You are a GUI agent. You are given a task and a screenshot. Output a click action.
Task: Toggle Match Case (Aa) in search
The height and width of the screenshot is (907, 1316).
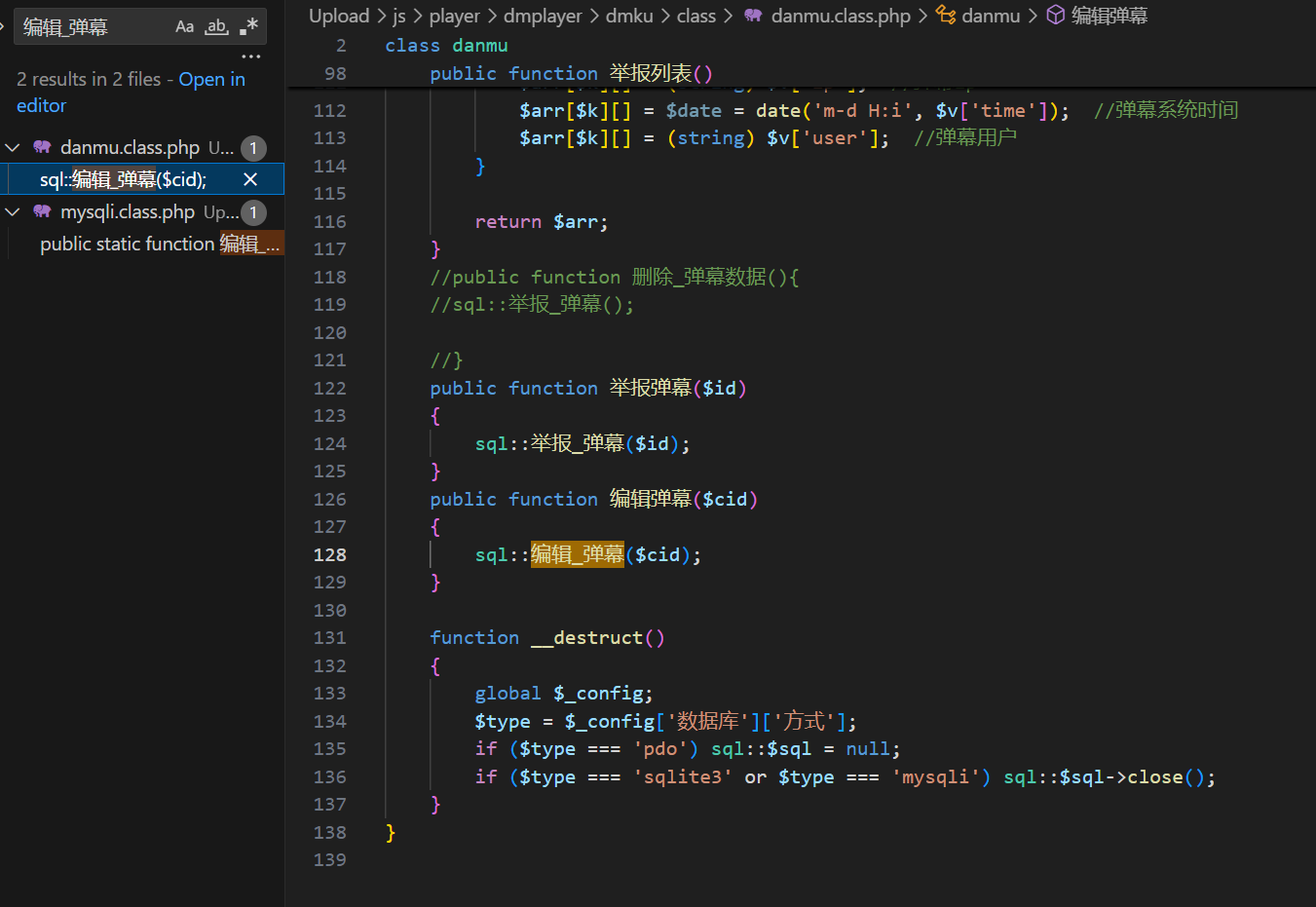coord(184,27)
